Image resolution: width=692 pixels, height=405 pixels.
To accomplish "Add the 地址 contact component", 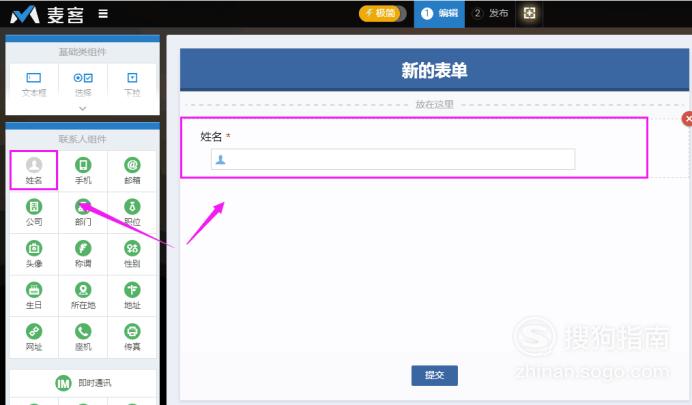I will pos(132,296).
